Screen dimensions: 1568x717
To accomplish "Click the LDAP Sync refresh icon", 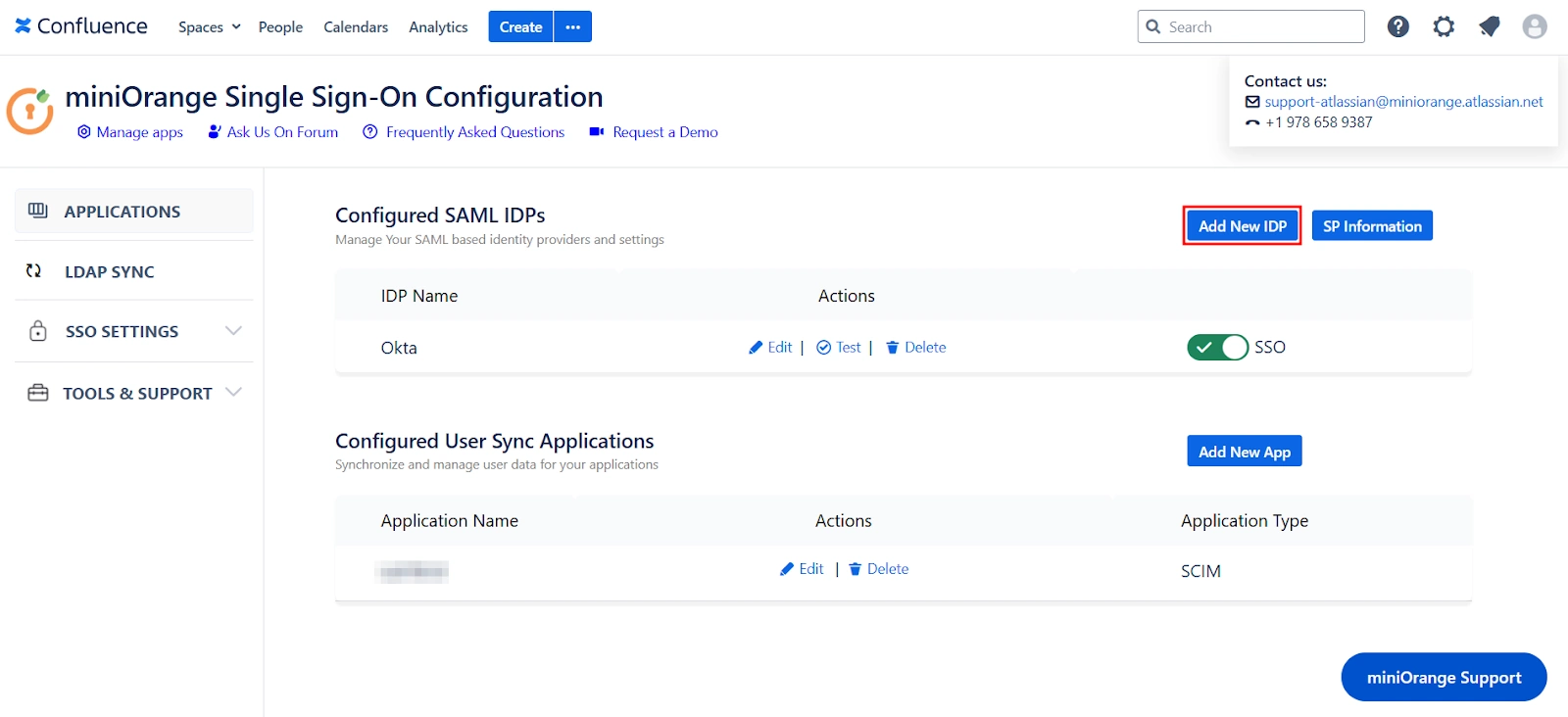I will pos(34,271).
